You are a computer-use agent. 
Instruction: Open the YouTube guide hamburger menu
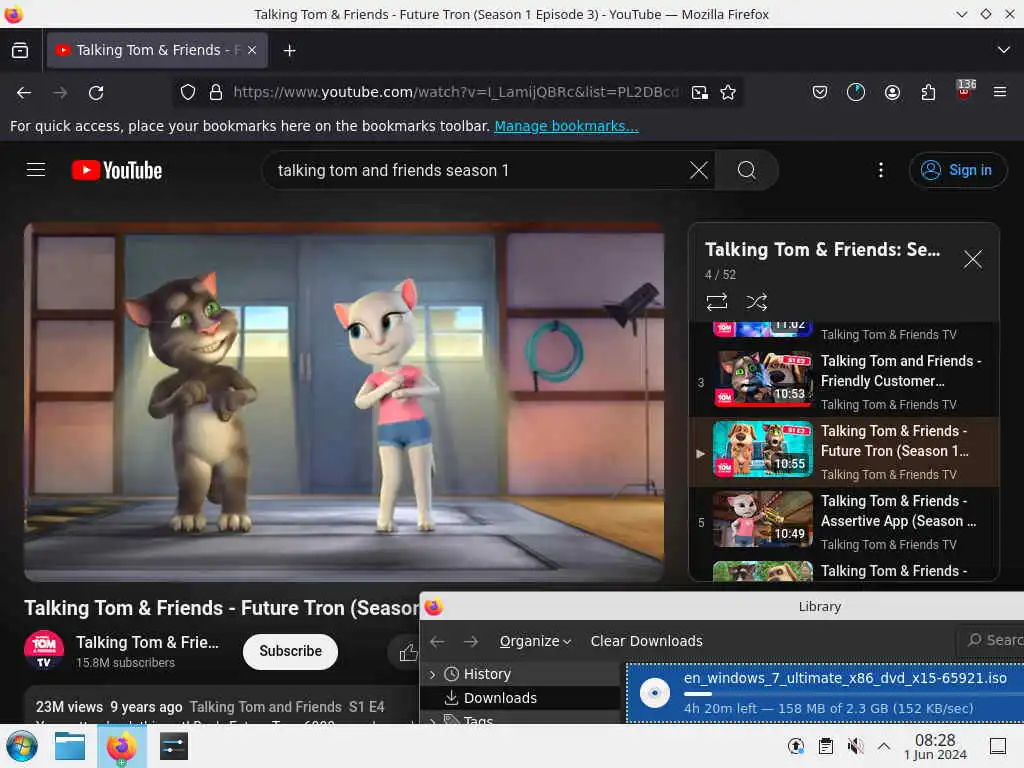pyautogui.click(x=36, y=170)
